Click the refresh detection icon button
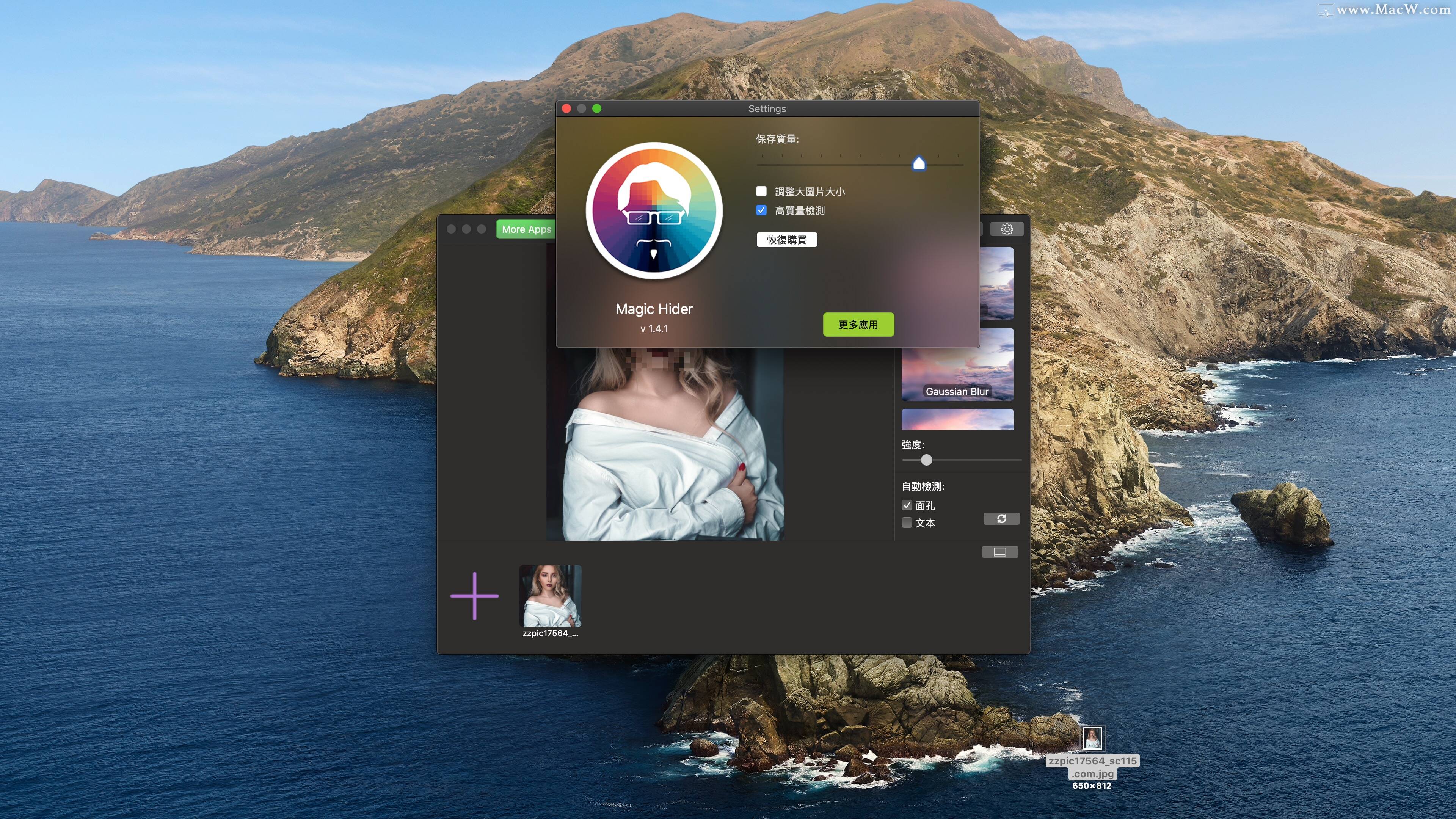The width and height of the screenshot is (1456, 819). [1001, 519]
